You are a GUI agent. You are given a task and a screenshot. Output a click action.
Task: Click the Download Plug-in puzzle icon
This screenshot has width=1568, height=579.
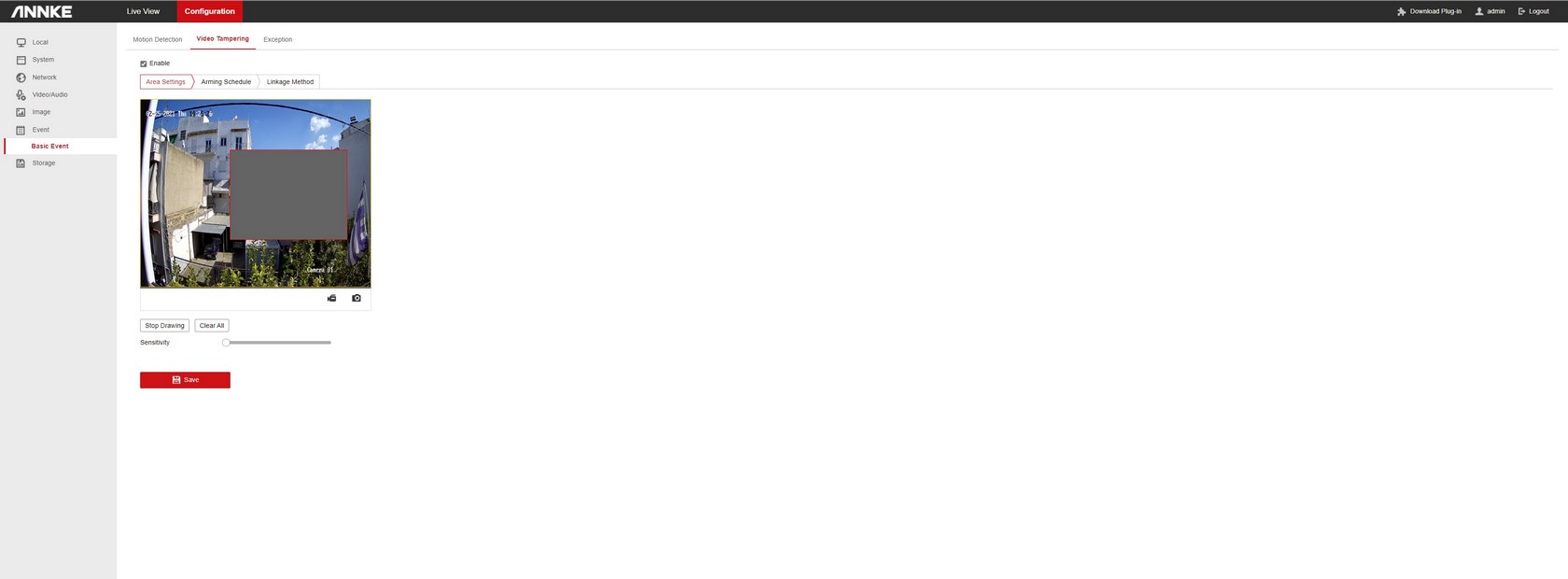coord(1401,11)
